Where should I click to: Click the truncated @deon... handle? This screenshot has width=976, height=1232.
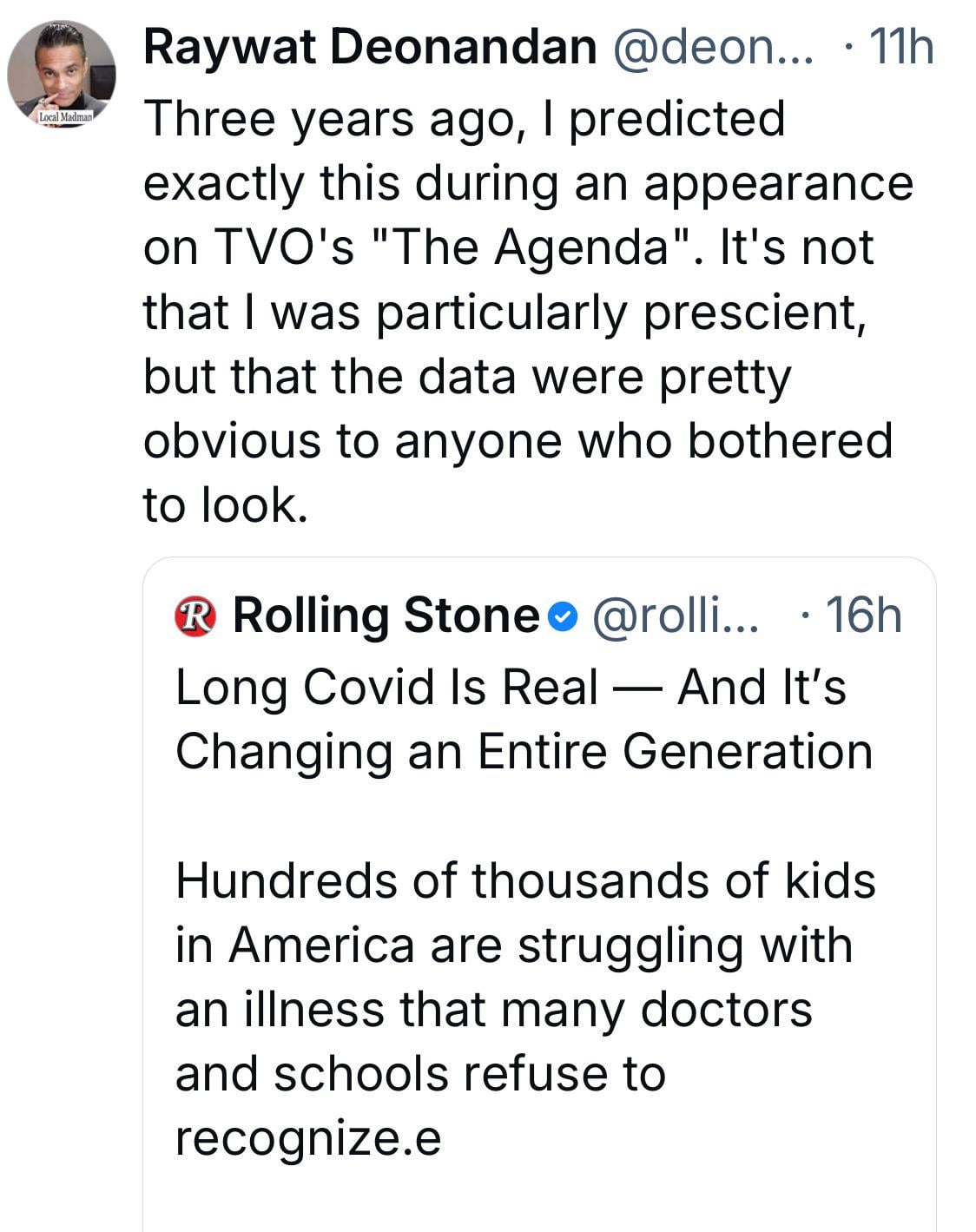point(714,47)
